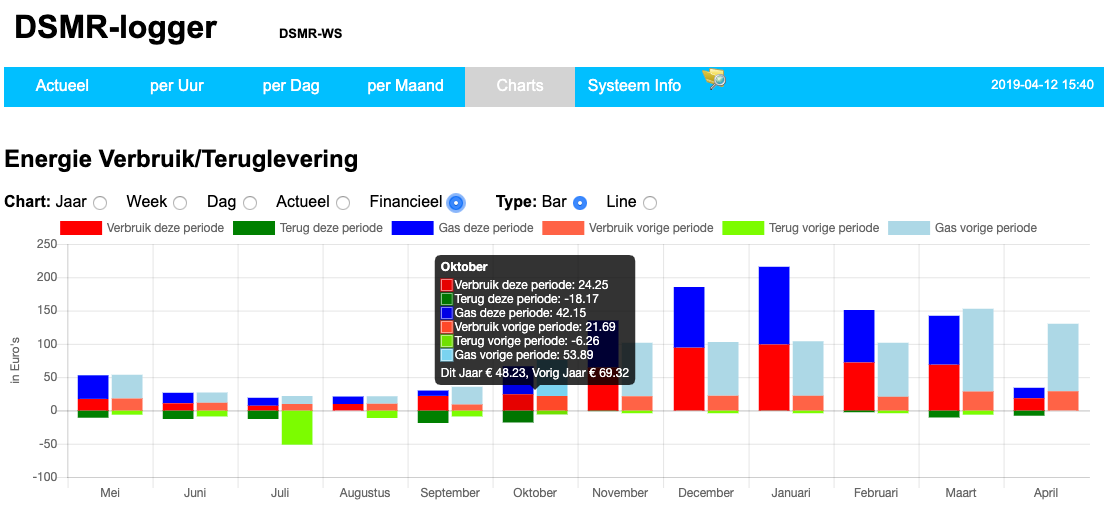
Task: Click the Januari blue gas bar
Action: point(774,305)
